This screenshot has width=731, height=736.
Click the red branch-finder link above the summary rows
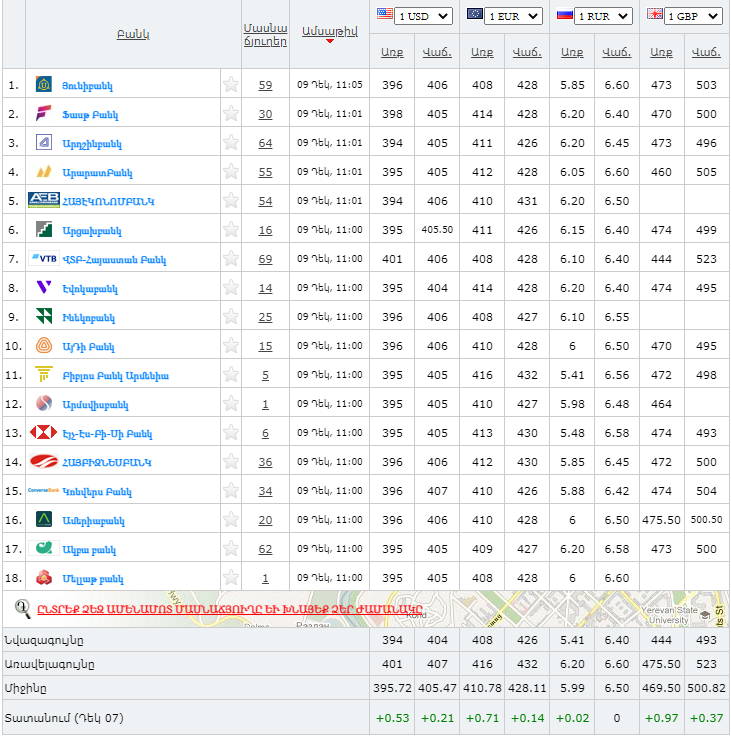(x=230, y=609)
